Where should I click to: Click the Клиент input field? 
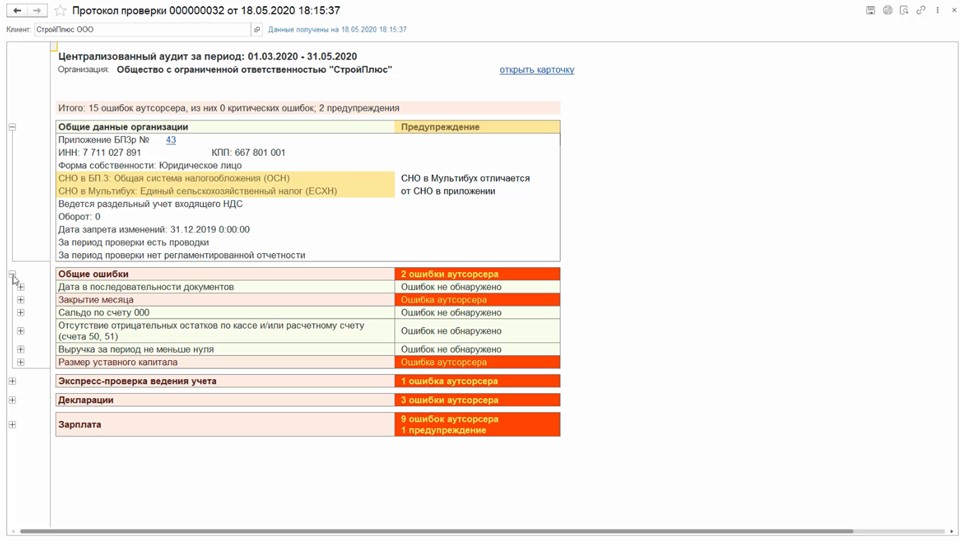click(x=140, y=30)
